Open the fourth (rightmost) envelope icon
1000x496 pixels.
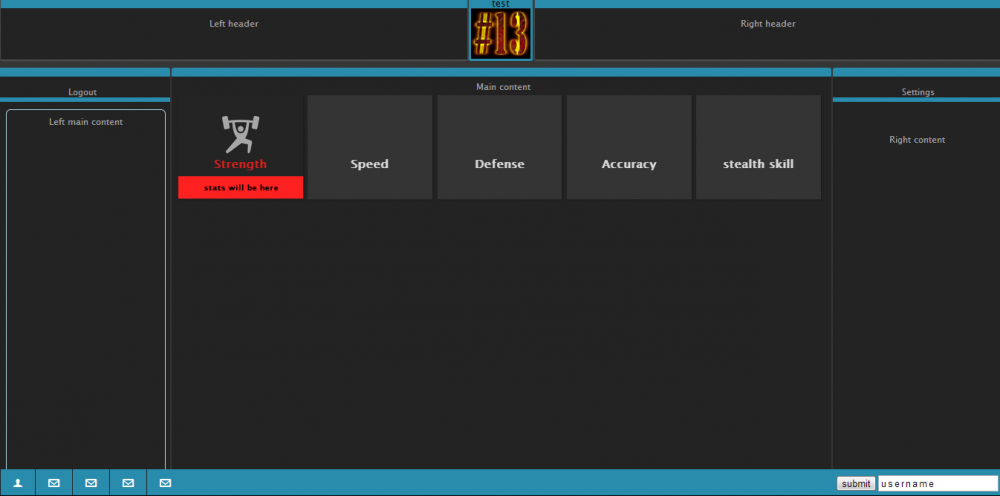pos(165,483)
